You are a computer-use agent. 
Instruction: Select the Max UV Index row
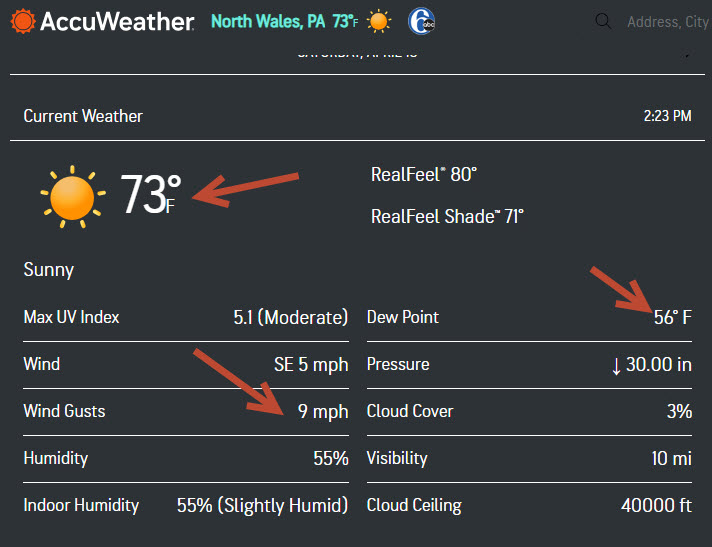(x=185, y=317)
